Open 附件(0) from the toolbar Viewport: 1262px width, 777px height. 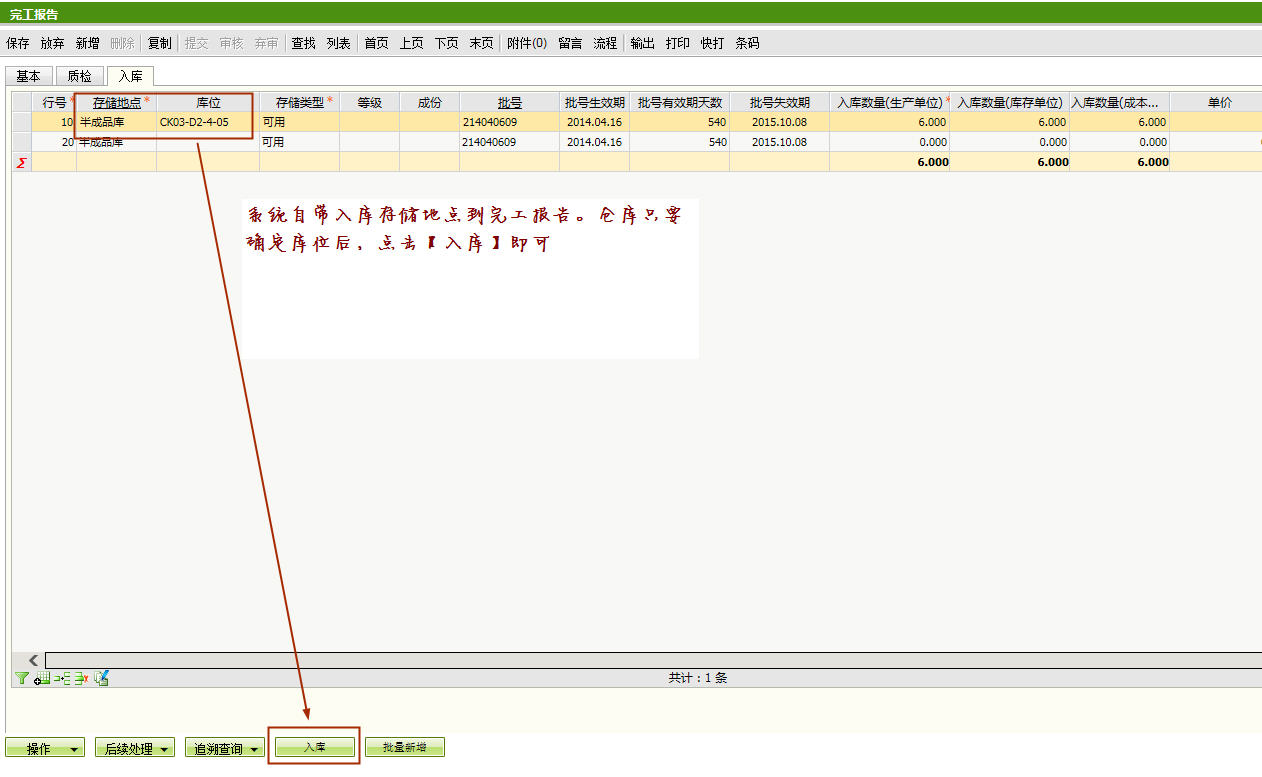tap(527, 43)
